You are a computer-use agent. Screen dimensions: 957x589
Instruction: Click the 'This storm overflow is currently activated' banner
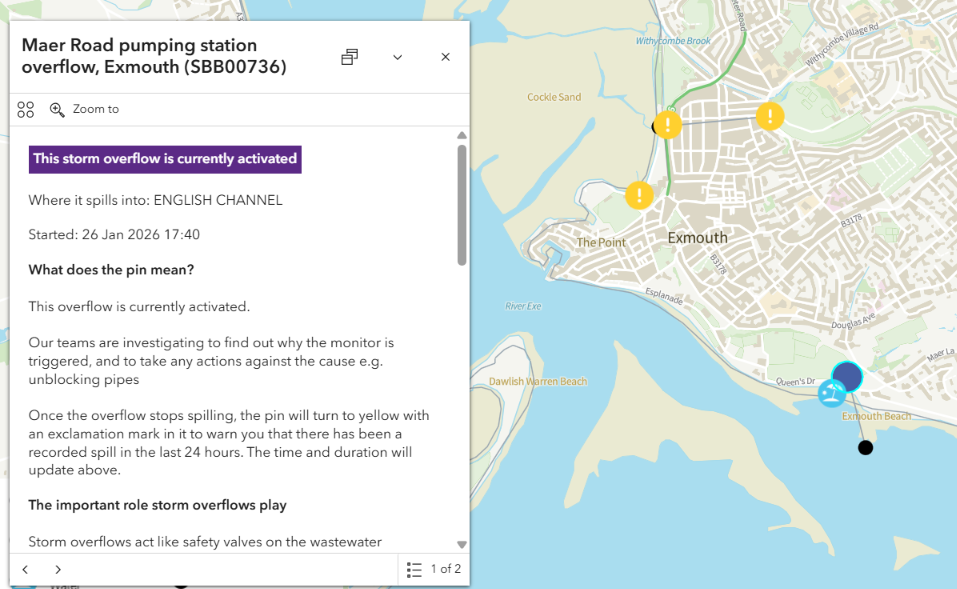165,159
